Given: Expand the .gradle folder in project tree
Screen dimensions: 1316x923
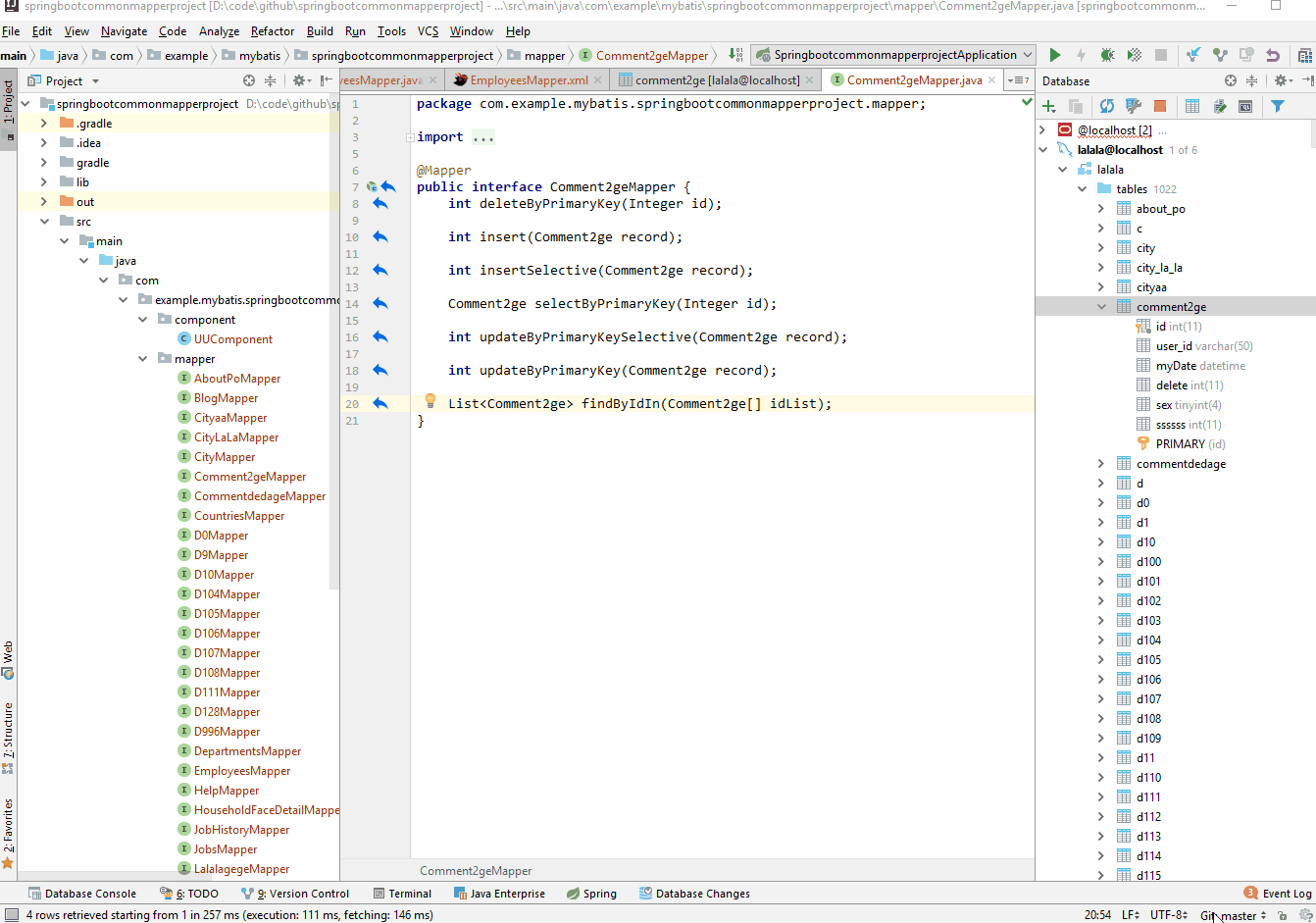Looking at the screenshot, I should coord(44,124).
